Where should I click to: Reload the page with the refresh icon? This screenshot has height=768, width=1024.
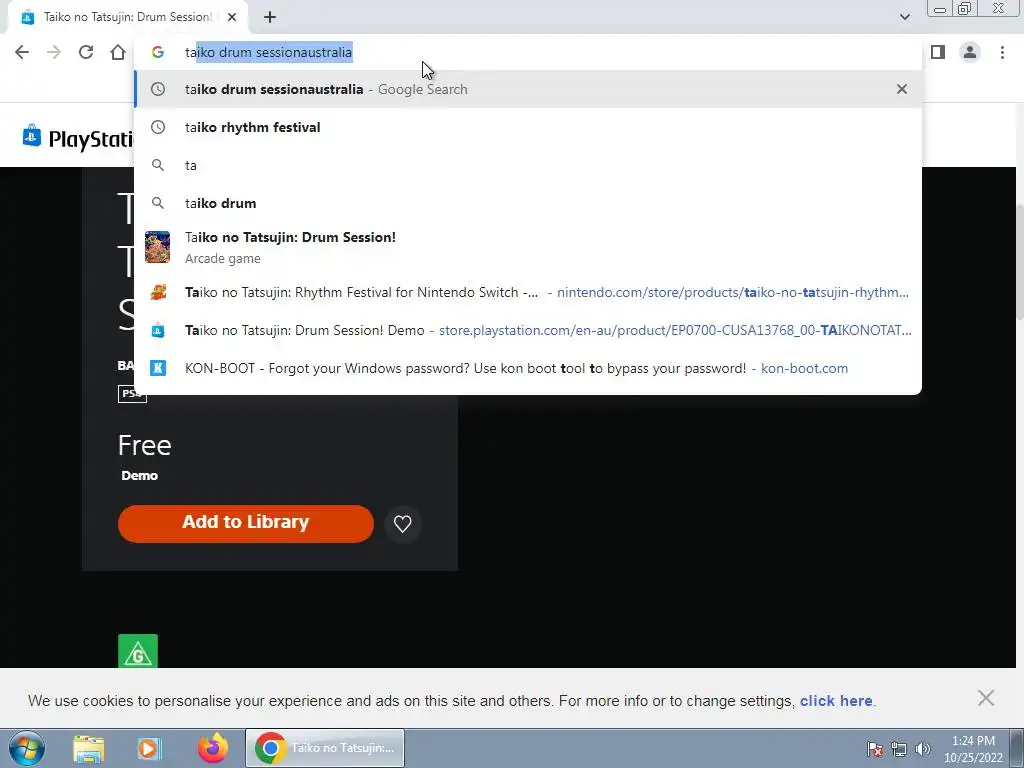click(86, 52)
